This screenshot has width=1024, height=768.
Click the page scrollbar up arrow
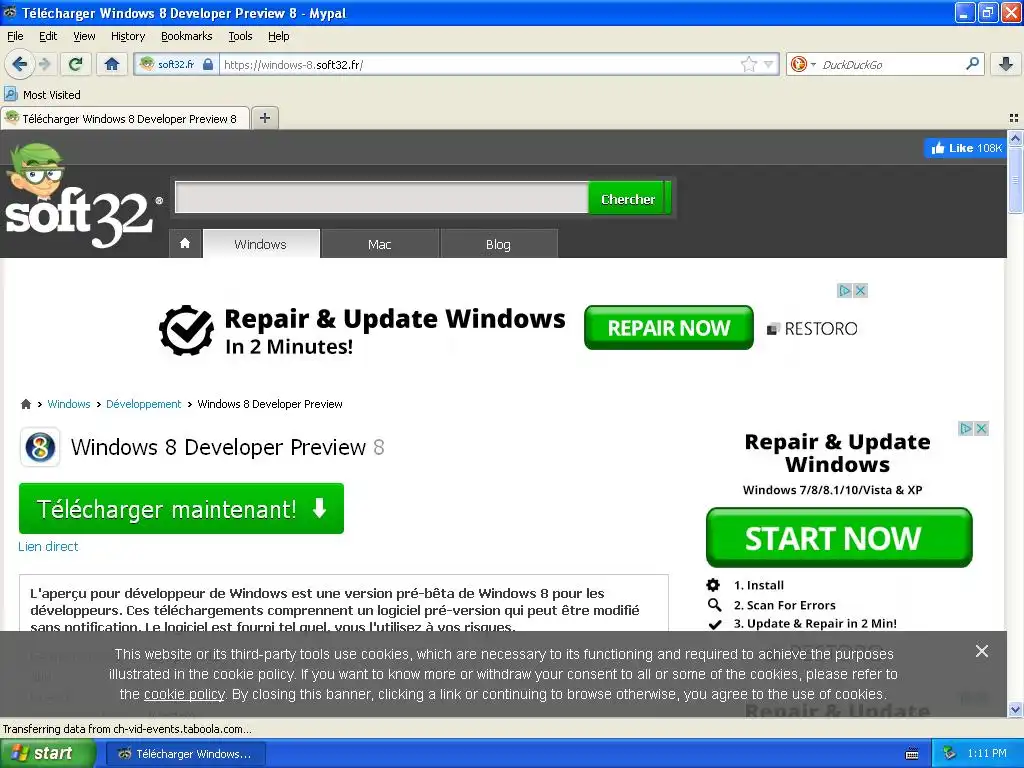click(1015, 138)
